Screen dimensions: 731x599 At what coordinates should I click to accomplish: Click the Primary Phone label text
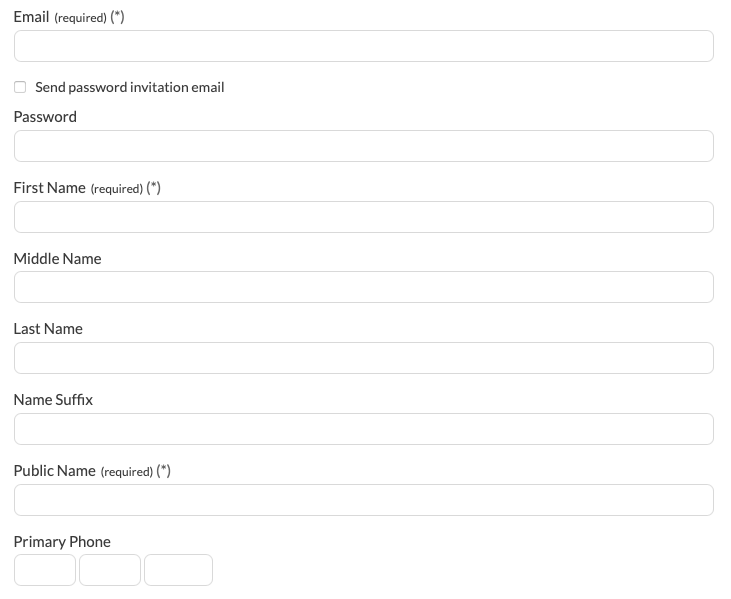(x=62, y=542)
